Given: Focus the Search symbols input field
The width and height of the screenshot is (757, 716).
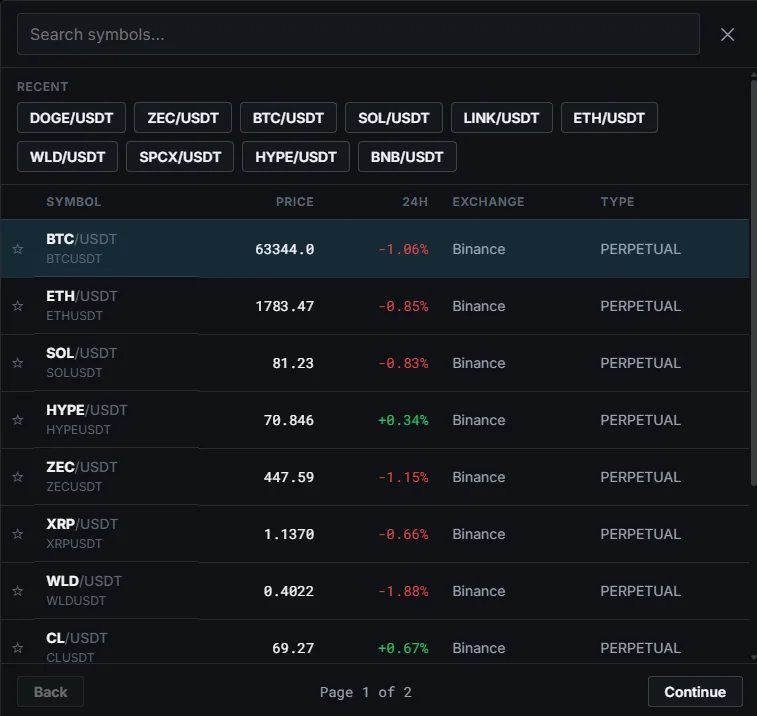Looking at the screenshot, I should (358, 34).
